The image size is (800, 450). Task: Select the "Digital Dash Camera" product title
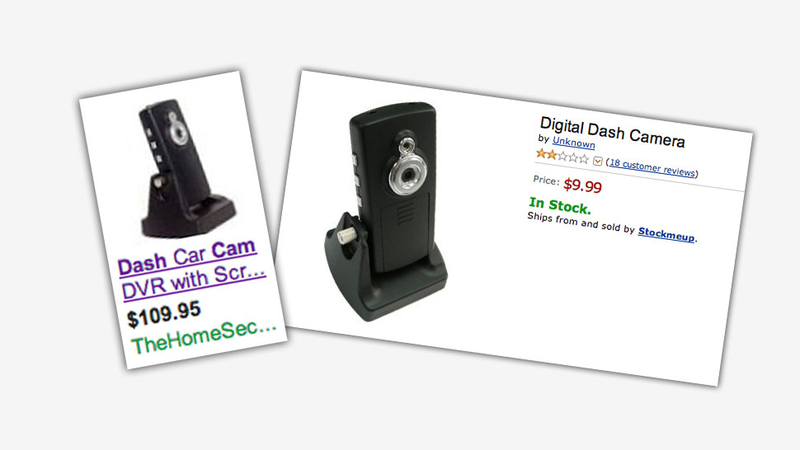[x=612, y=132]
